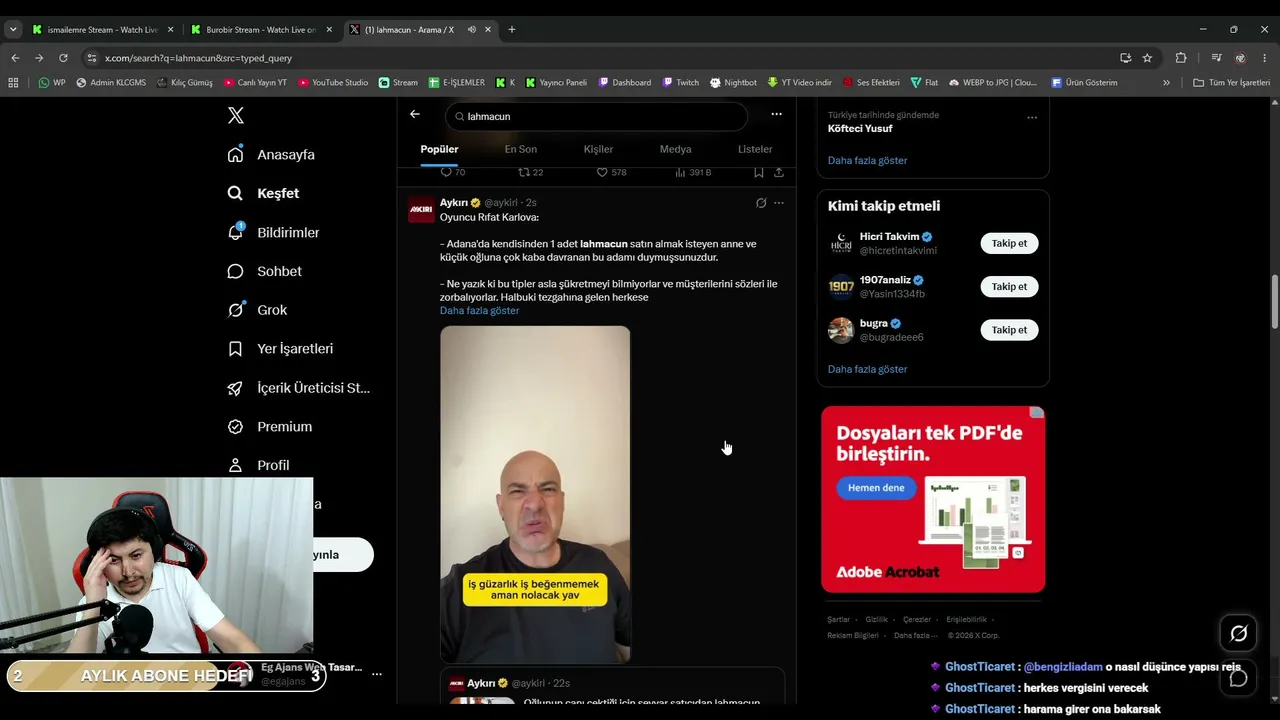
Task: Bookmark the post above Aykırı tweet
Action: [759, 172]
